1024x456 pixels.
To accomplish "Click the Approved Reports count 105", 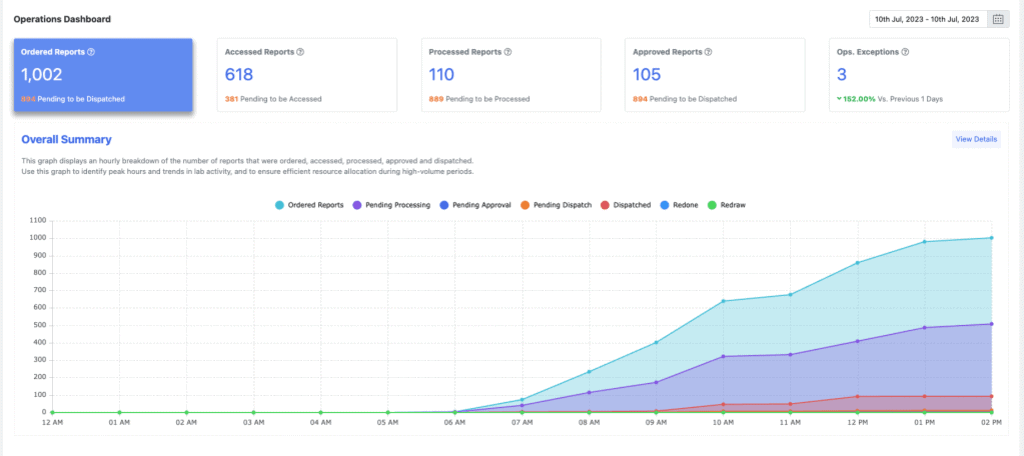I will (648, 74).
